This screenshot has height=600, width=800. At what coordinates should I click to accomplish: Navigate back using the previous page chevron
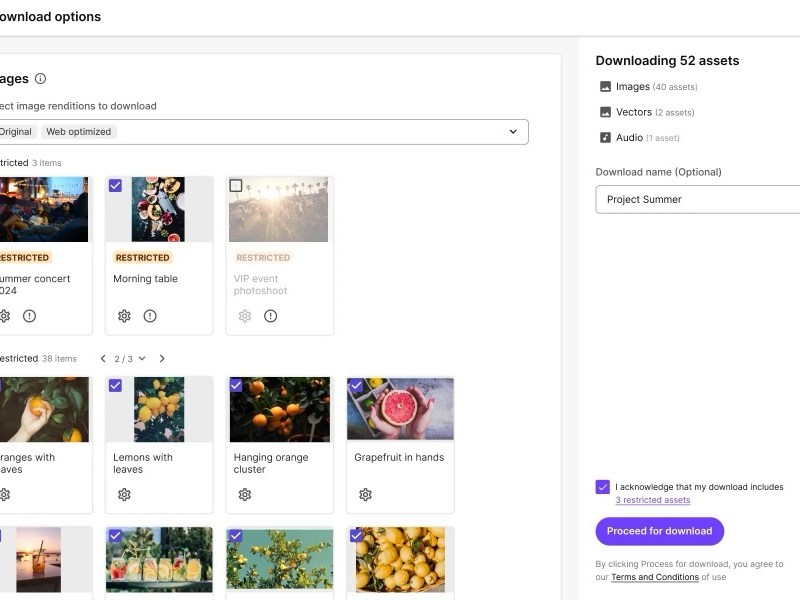point(103,357)
